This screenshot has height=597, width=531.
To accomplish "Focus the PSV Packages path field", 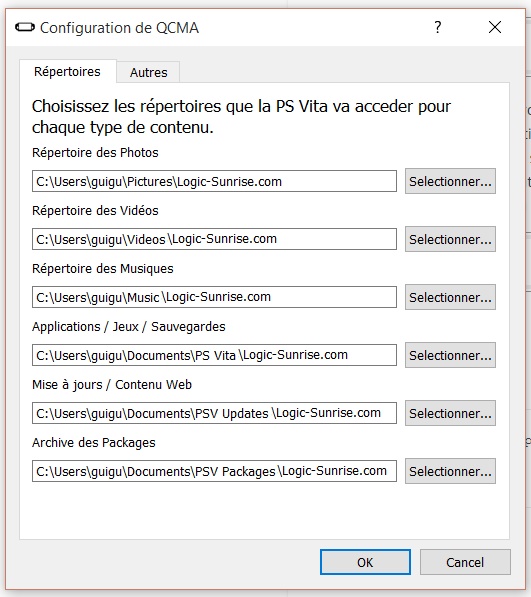I will point(214,471).
